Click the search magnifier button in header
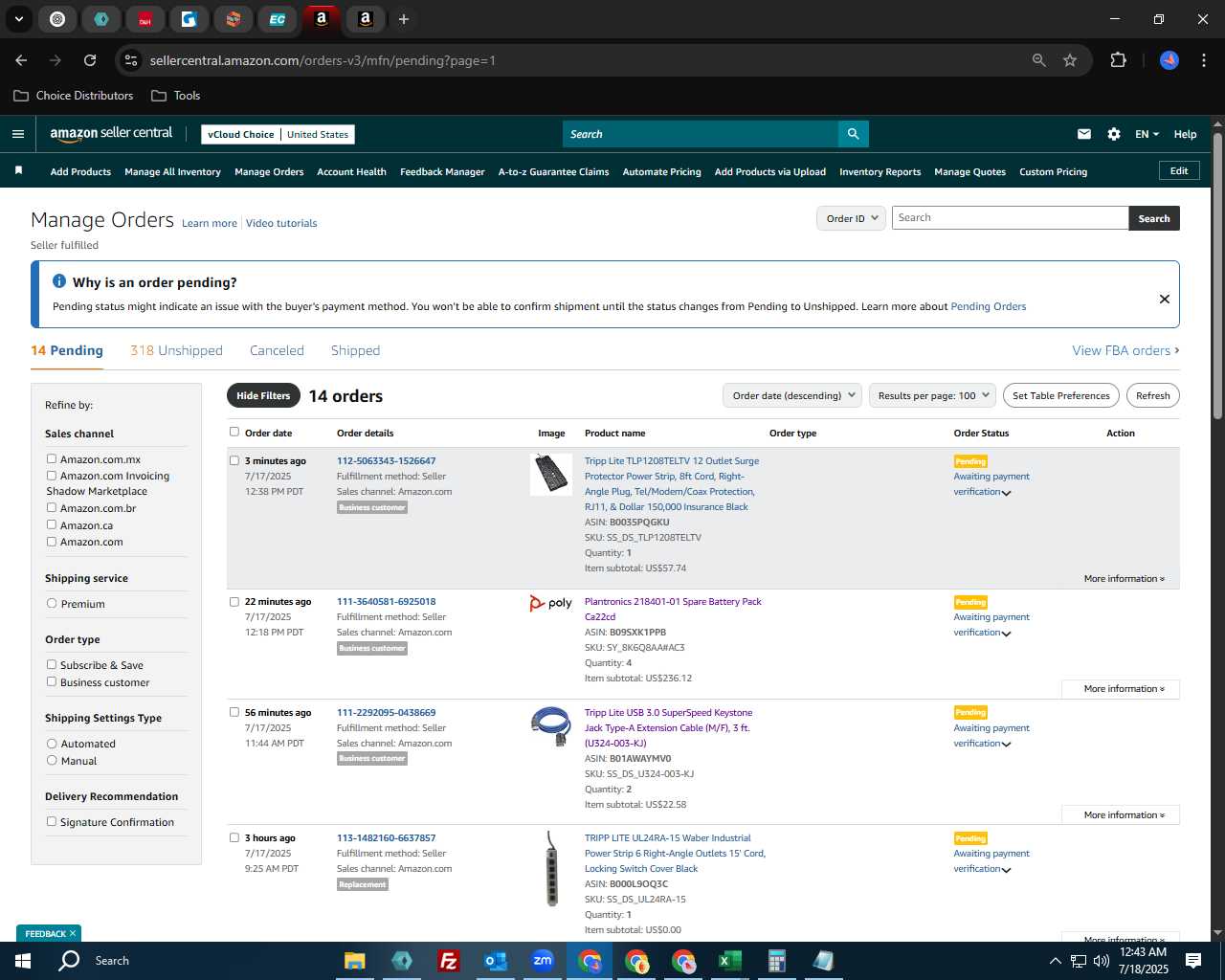This screenshot has width=1225, height=980. (x=853, y=134)
